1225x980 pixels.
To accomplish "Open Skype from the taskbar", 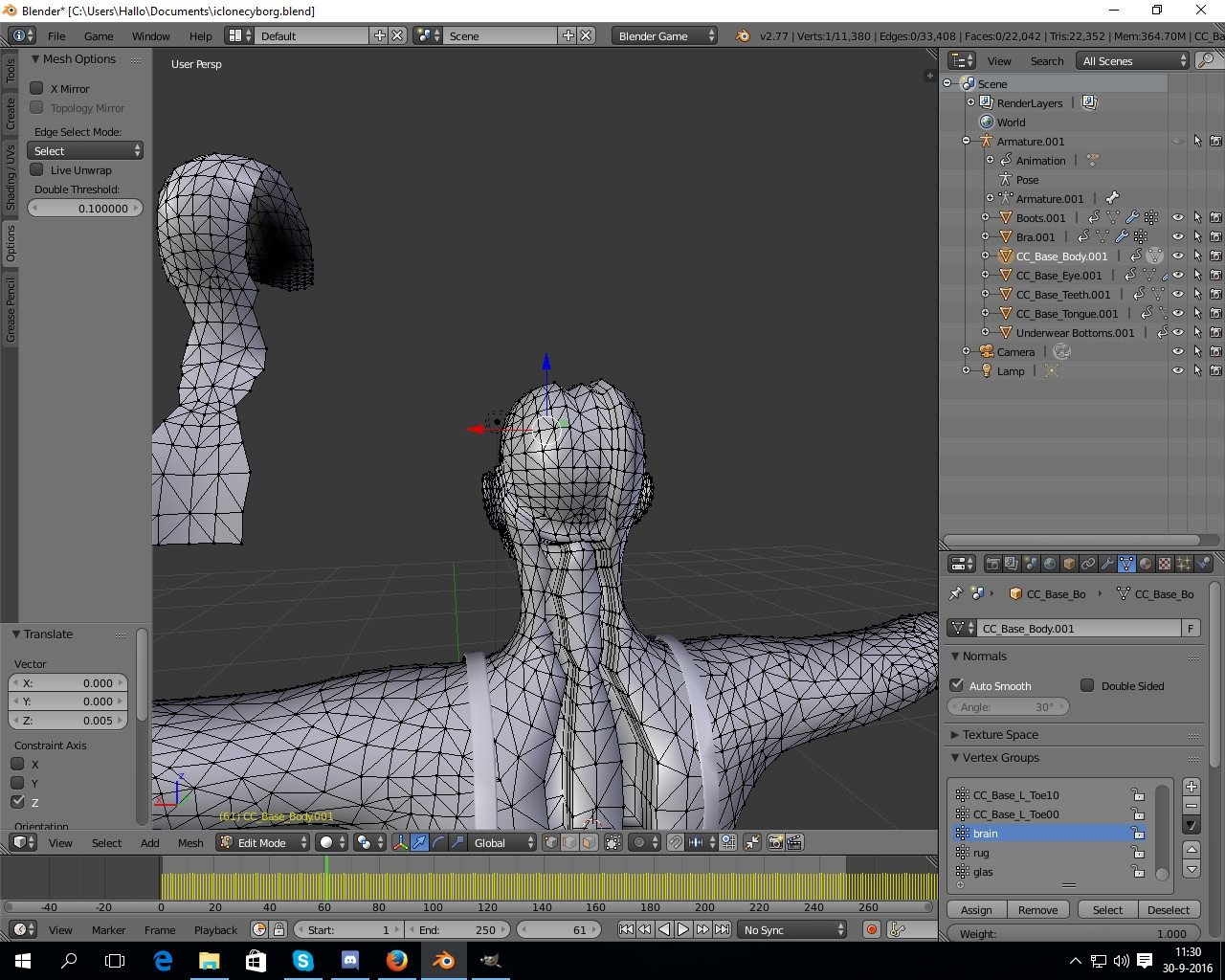I will tap(302, 961).
